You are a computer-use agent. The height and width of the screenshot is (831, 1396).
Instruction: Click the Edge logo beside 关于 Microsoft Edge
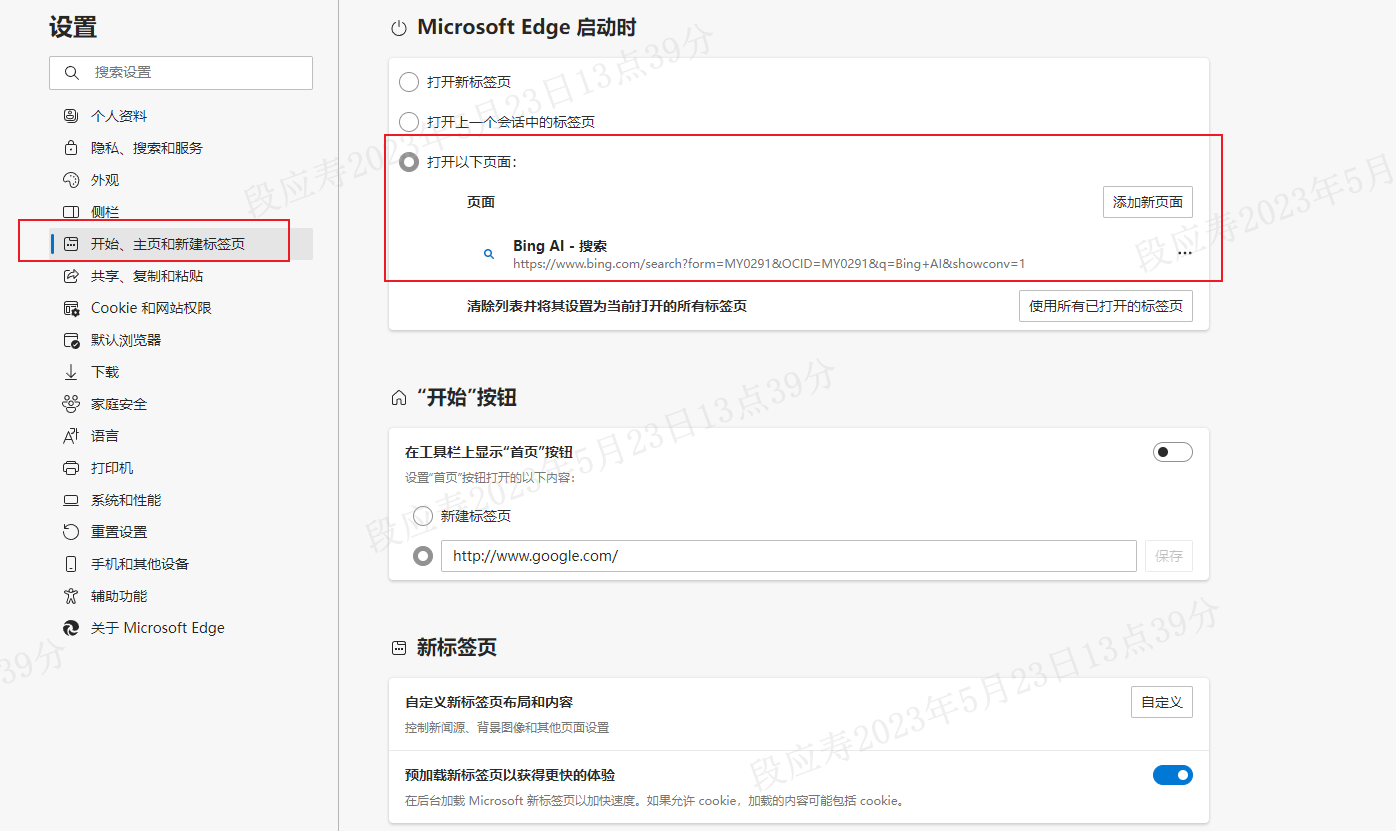(x=71, y=628)
